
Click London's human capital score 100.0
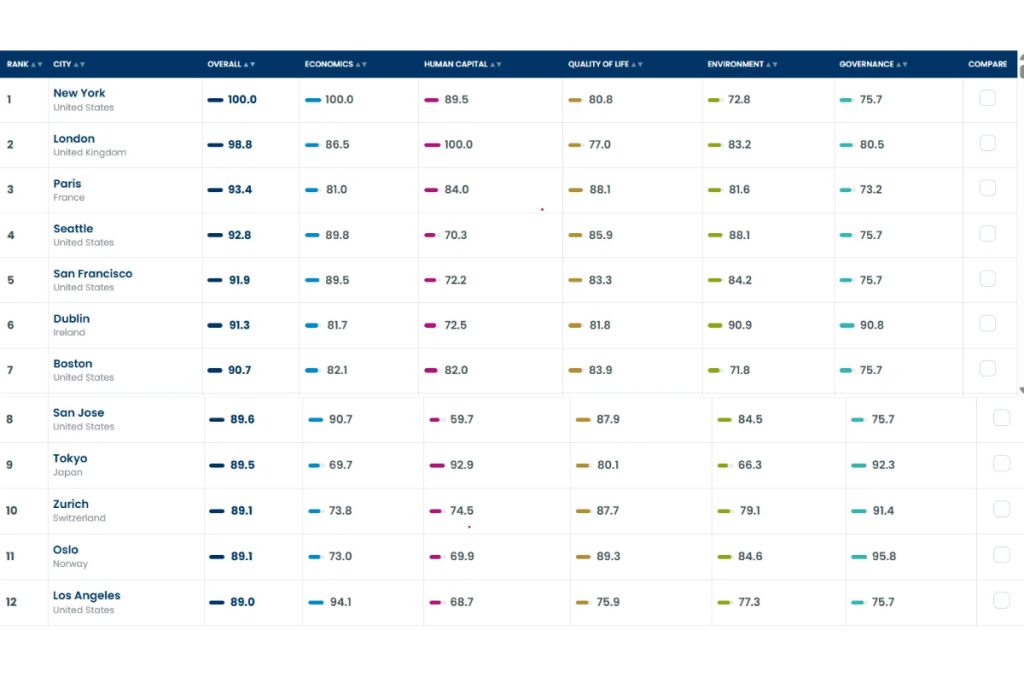[458, 144]
